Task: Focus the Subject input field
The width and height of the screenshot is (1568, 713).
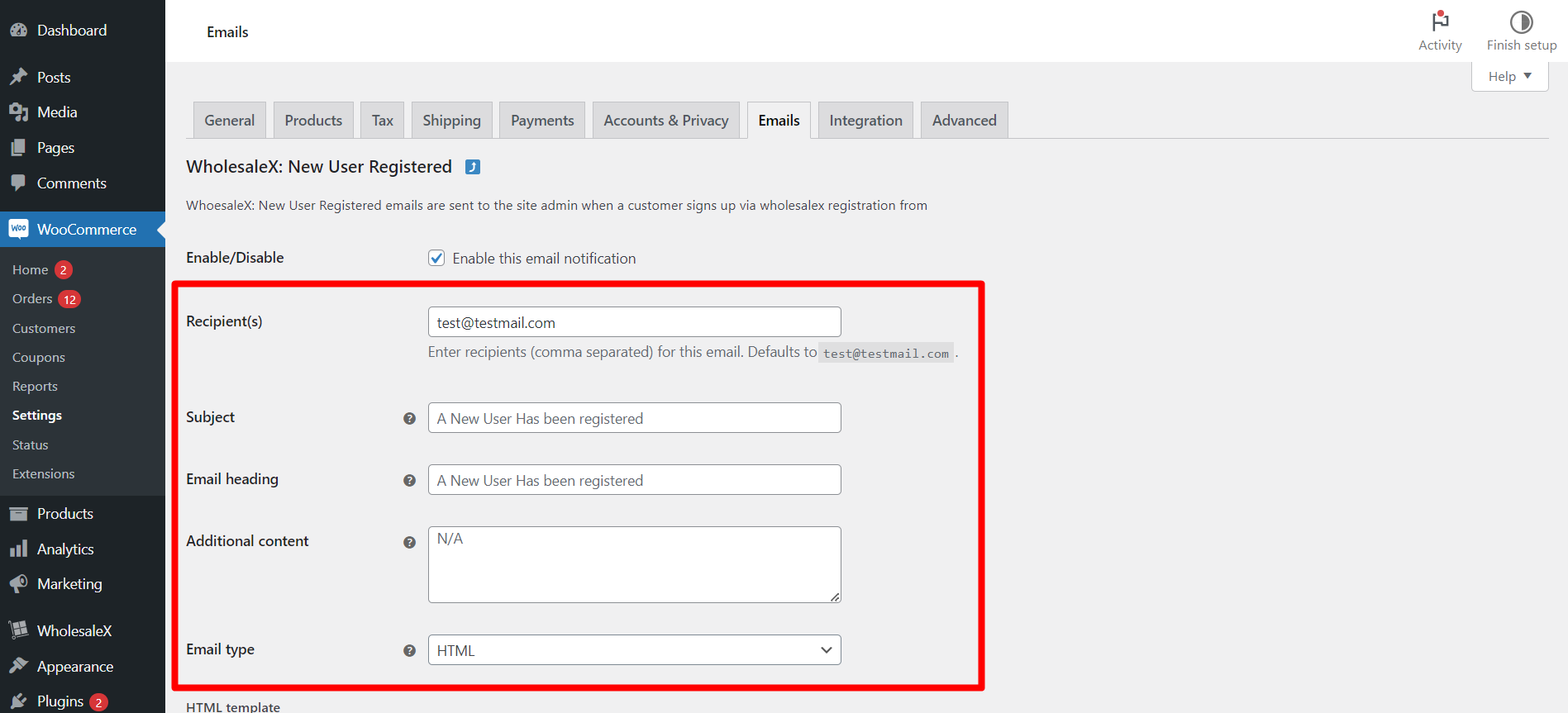Action: point(634,418)
